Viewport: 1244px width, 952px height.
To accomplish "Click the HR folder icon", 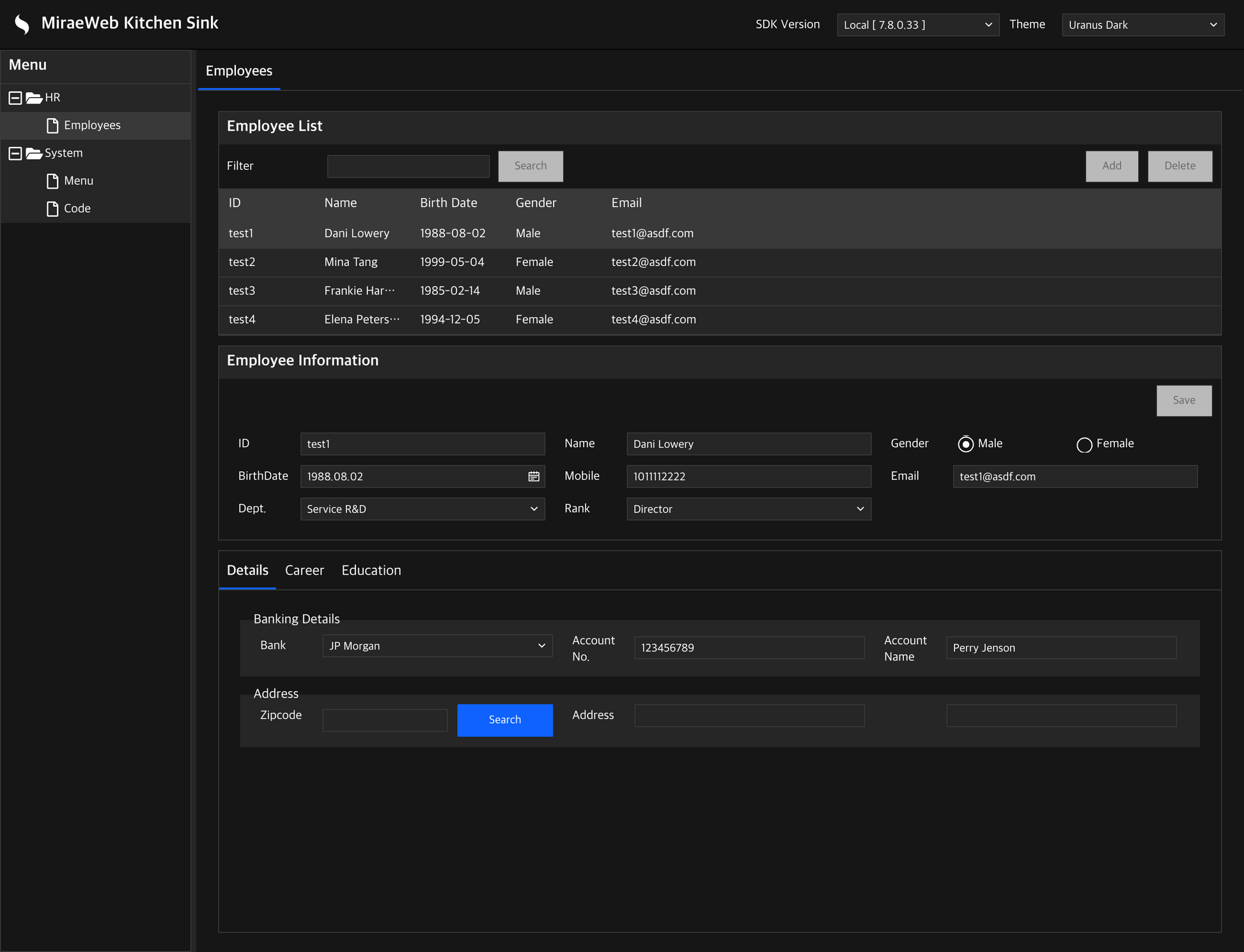I will [34, 98].
